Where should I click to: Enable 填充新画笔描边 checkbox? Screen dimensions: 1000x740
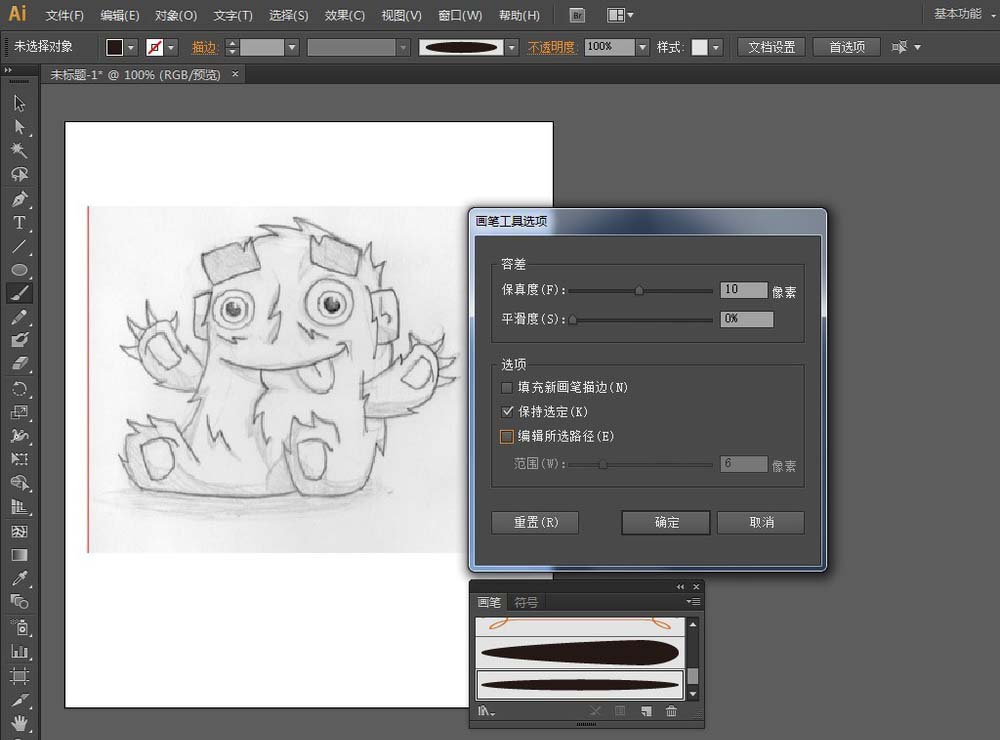click(x=507, y=387)
